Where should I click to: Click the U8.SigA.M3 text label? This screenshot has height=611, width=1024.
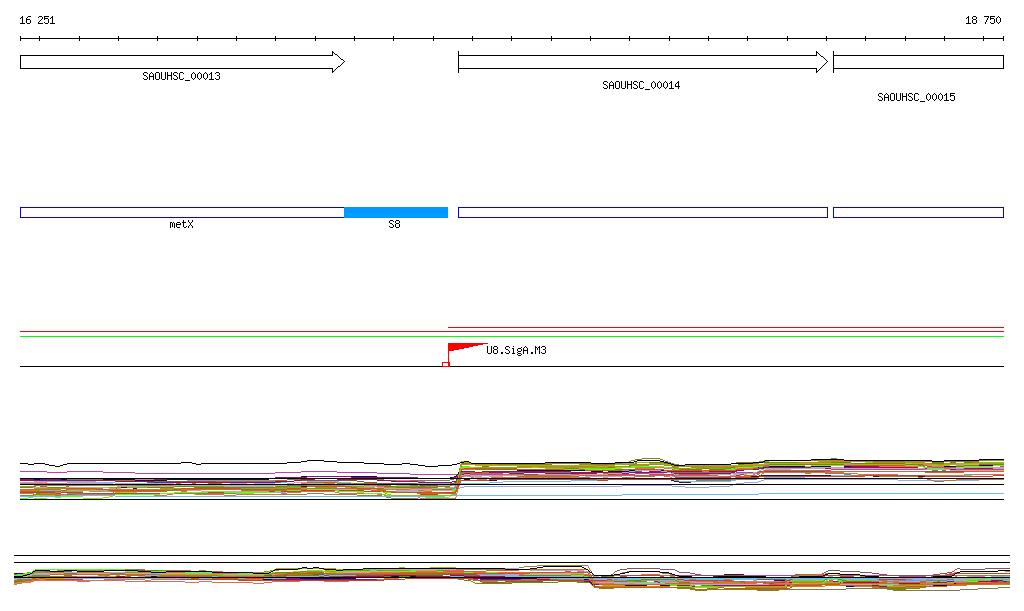pyautogui.click(x=516, y=350)
